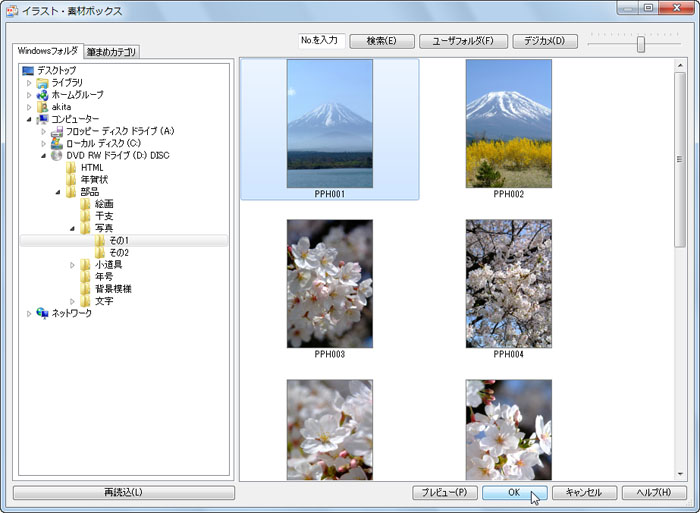Select the ホームグループ homegroup icon
This screenshot has height=513, width=700.
point(42,95)
